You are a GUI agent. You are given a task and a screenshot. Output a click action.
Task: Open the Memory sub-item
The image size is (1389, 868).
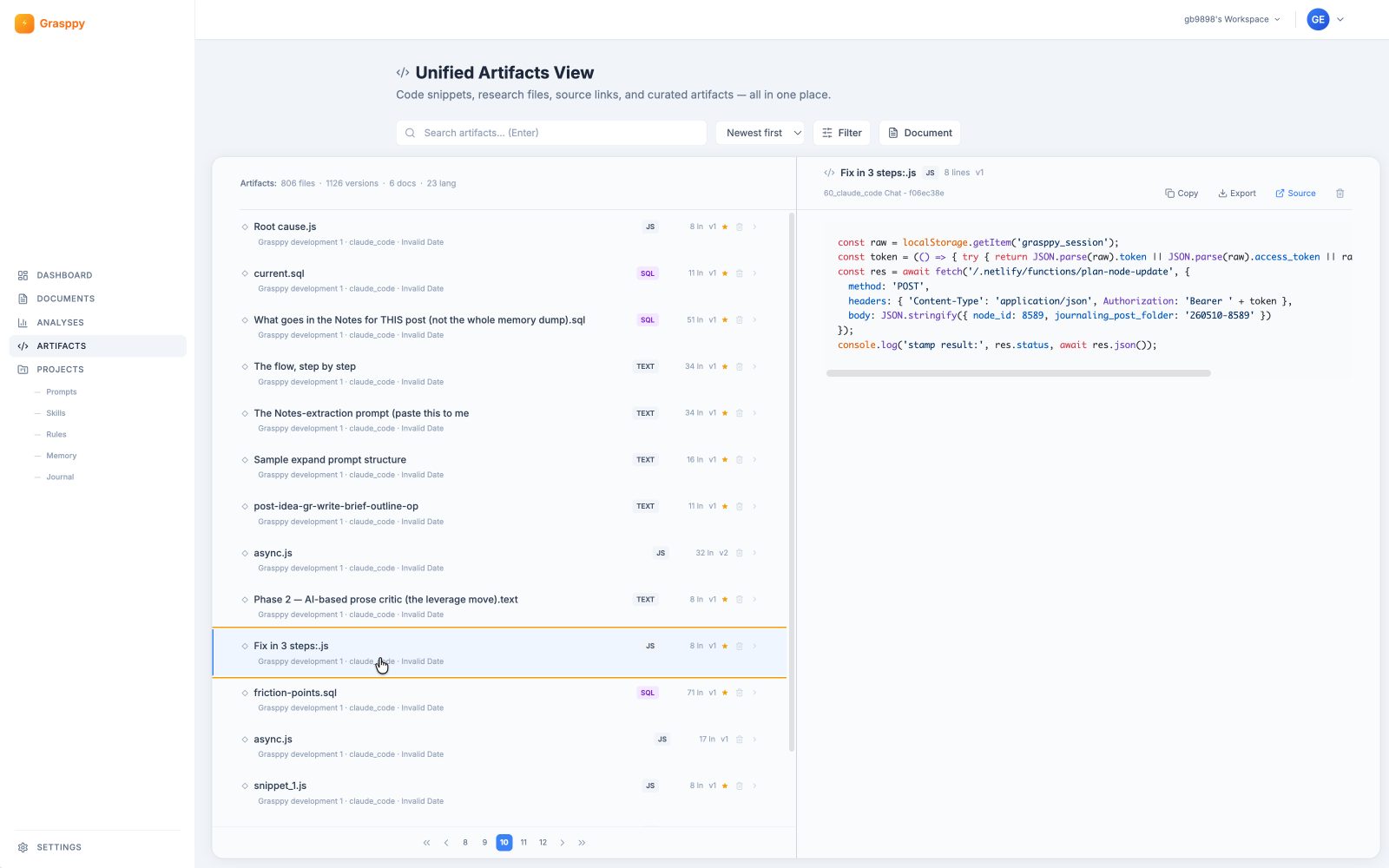(61, 456)
